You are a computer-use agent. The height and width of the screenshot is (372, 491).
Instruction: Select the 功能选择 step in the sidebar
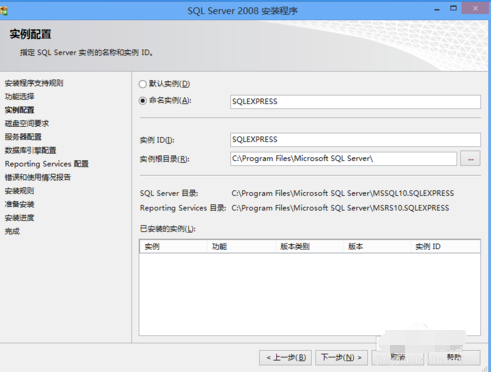[19, 97]
